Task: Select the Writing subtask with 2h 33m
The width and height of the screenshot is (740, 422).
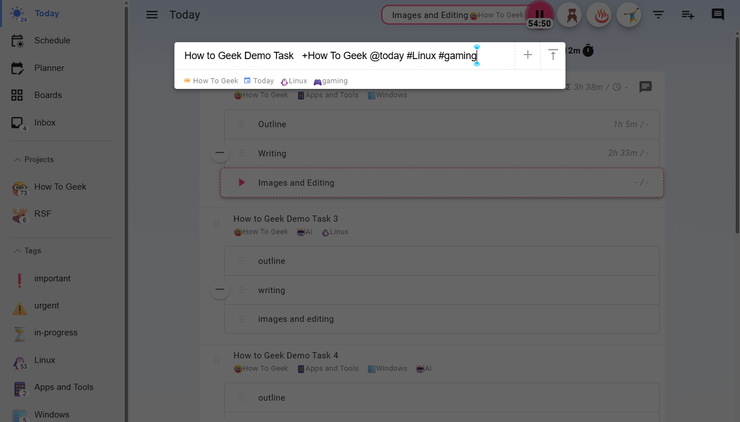Action: click(442, 153)
